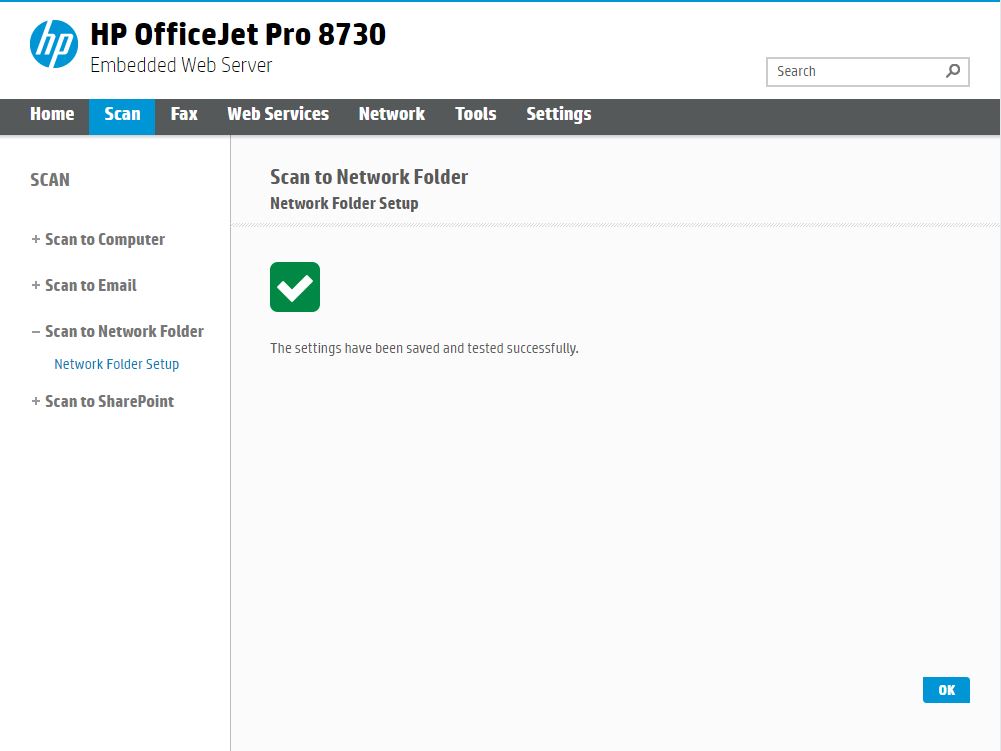Viewport: 1001px width, 751px height.
Task: Click the 'Scan to Network Folder' page heading
Action: tap(369, 177)
